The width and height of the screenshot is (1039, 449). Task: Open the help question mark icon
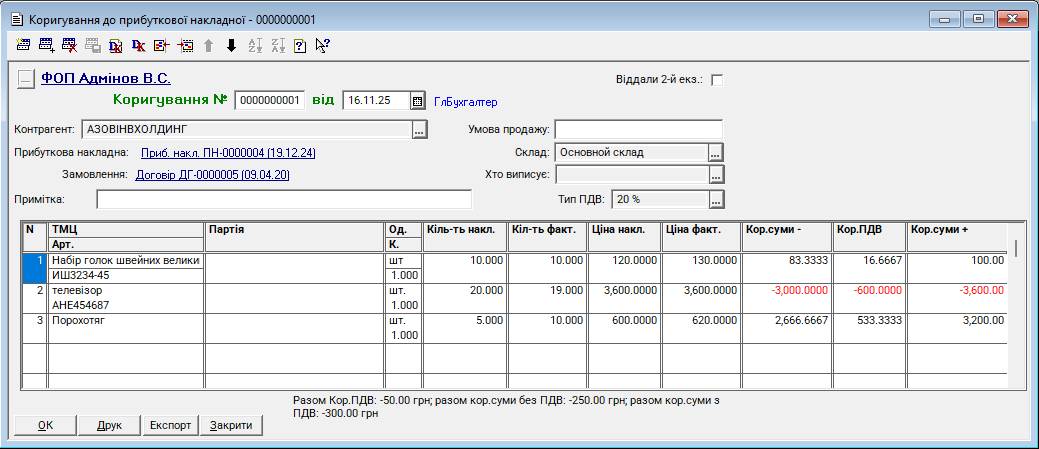300,45
